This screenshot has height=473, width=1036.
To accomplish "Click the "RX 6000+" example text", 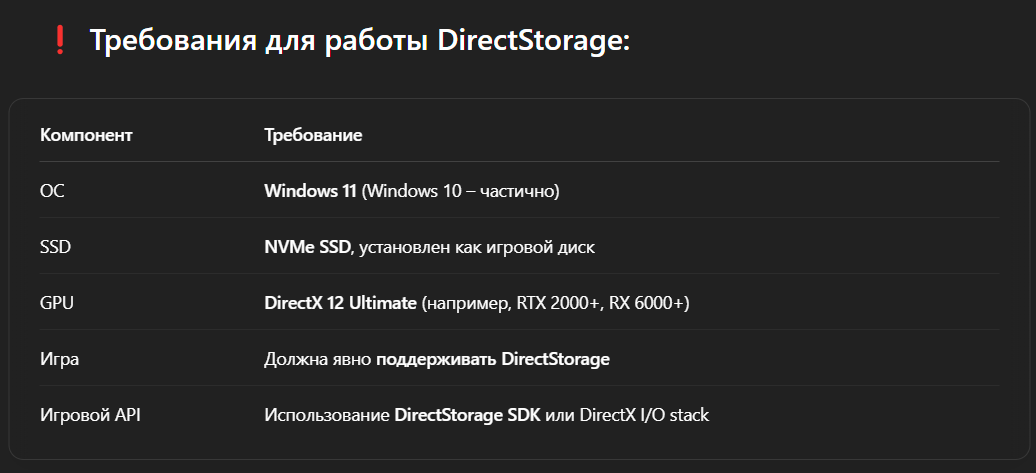I will (647, 302).
